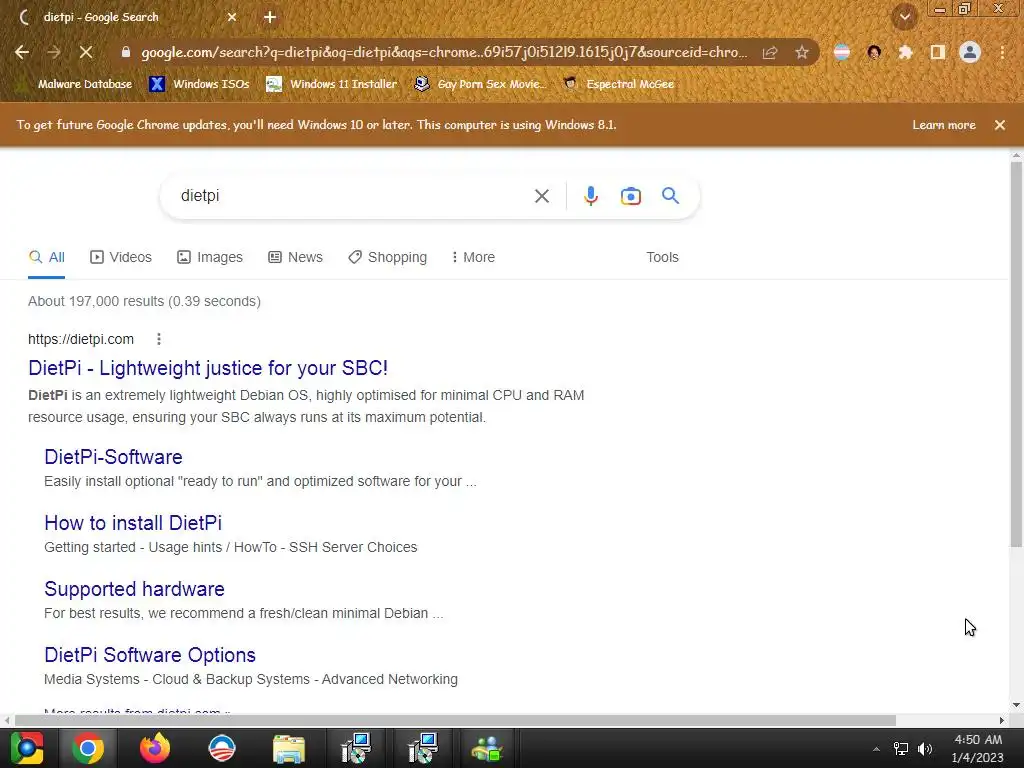Image resolution: width=1024 pixels, height=768 pixels.
Task: Open Windows ISOs bookmark
Action: tap(200, 84)
